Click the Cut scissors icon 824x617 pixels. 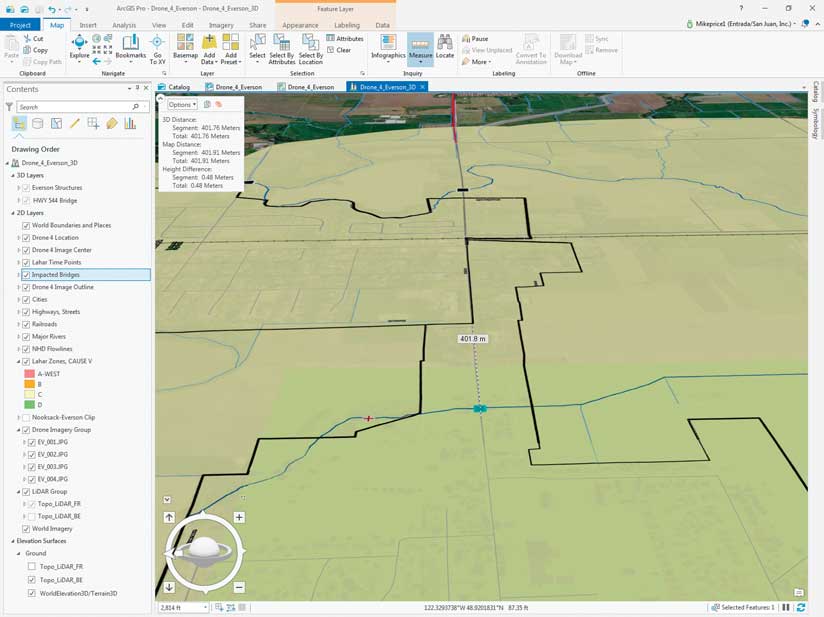tap(28, 38)
